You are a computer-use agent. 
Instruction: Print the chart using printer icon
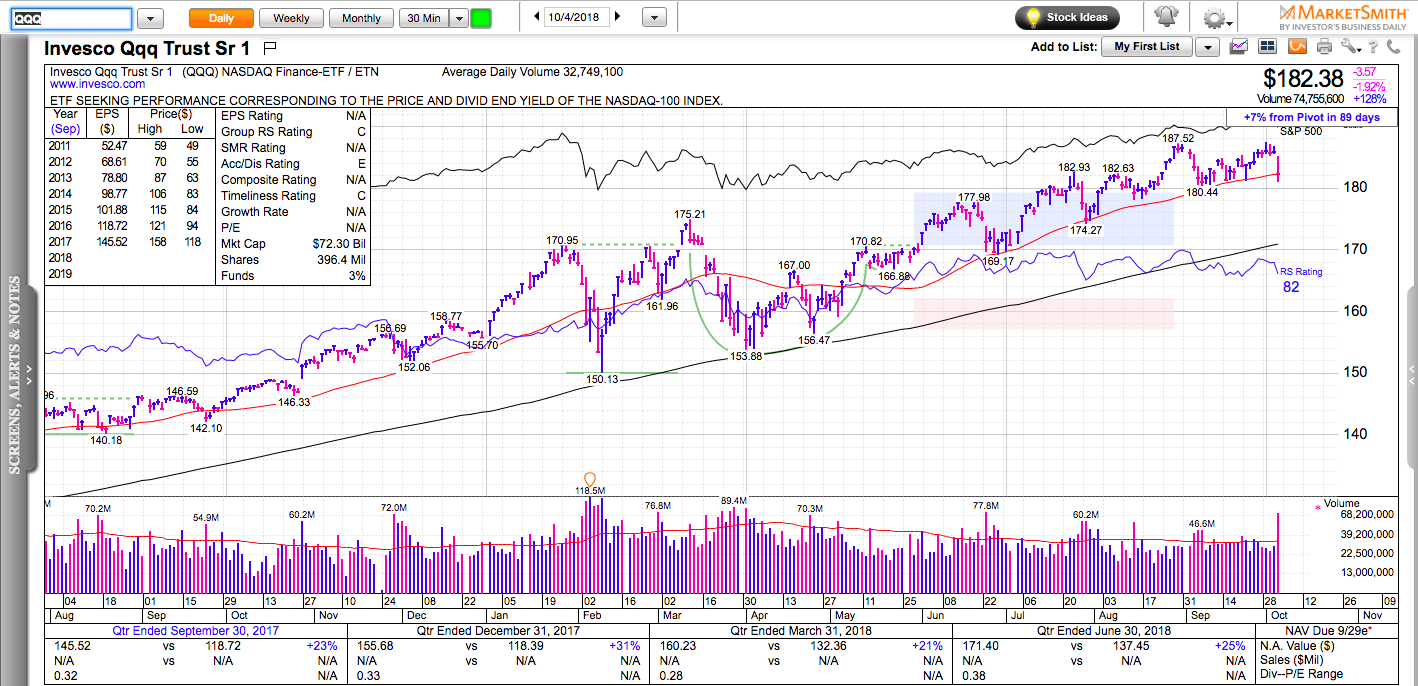click(x=1324, y=46)
